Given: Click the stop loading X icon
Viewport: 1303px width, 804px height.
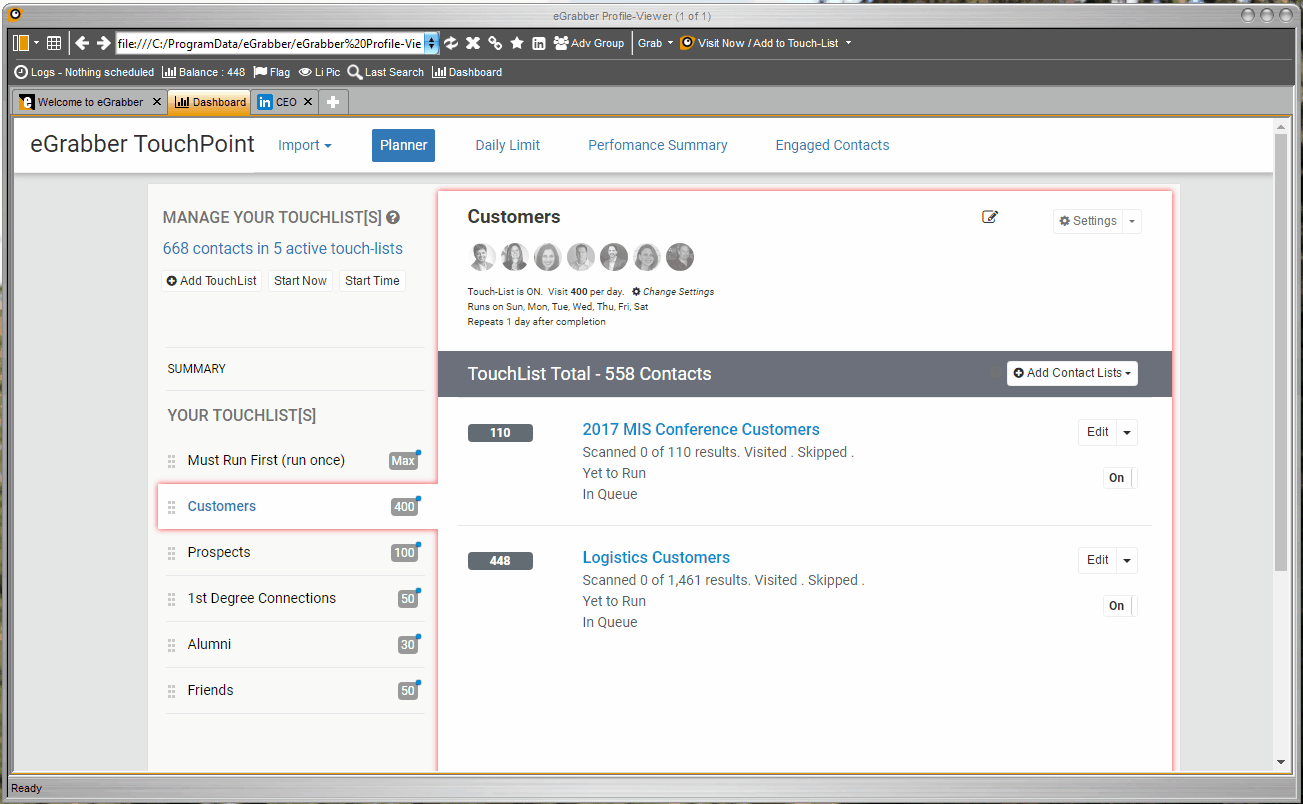Looking at the screenshot, I should pos(473,43).
